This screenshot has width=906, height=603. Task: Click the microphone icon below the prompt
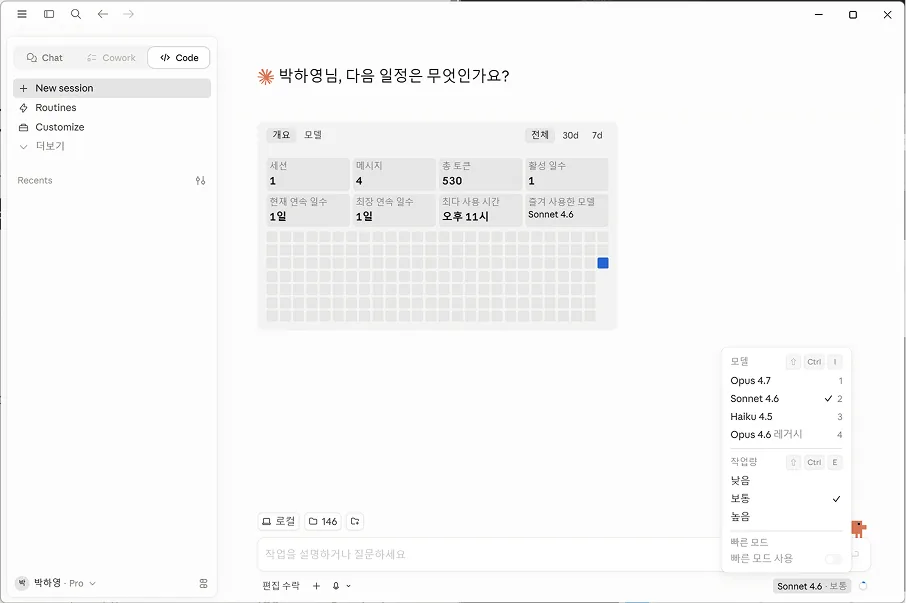pos(336,586)
